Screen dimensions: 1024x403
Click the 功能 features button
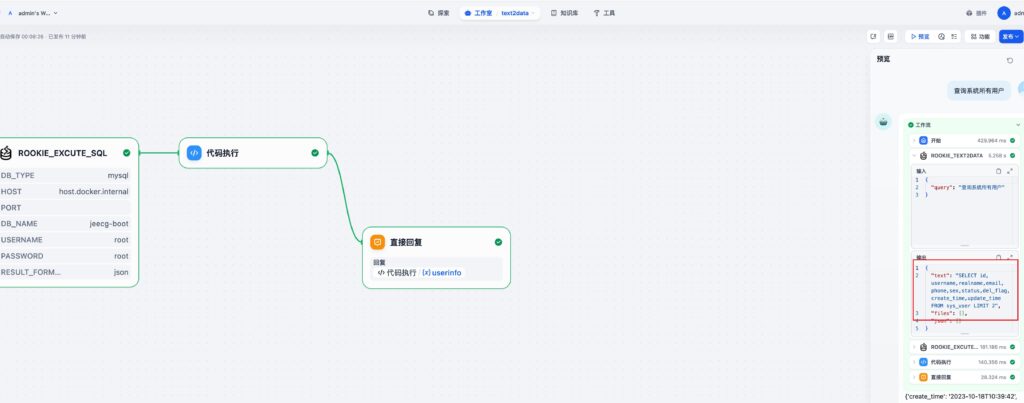click(x=980, y=36)
